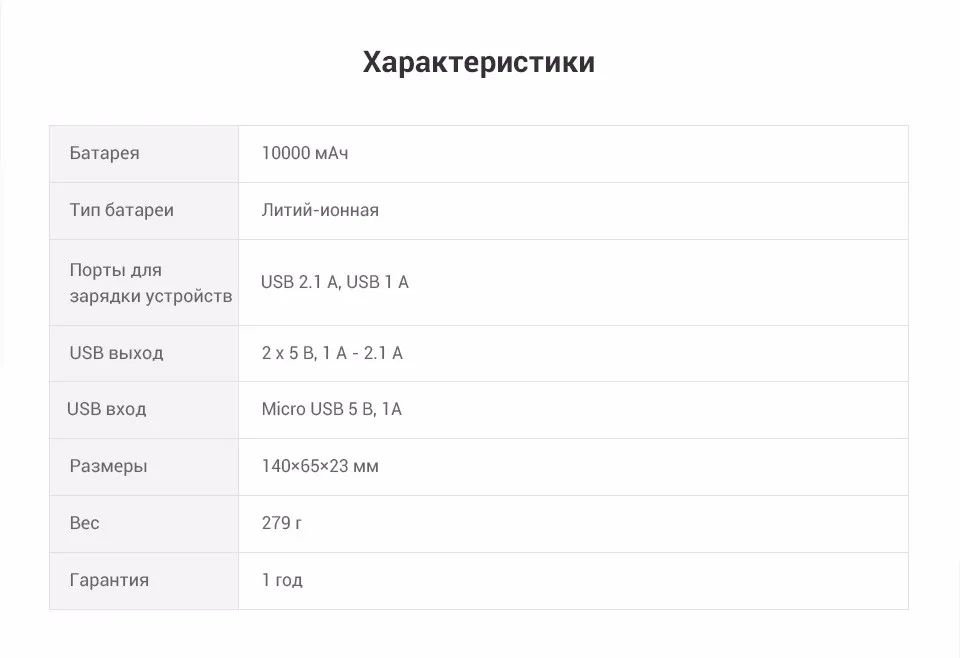Click the empty area in Гарантия value row
Image resolution: width=960 pixels, height=658 pixels.
[x=605, y=581]
